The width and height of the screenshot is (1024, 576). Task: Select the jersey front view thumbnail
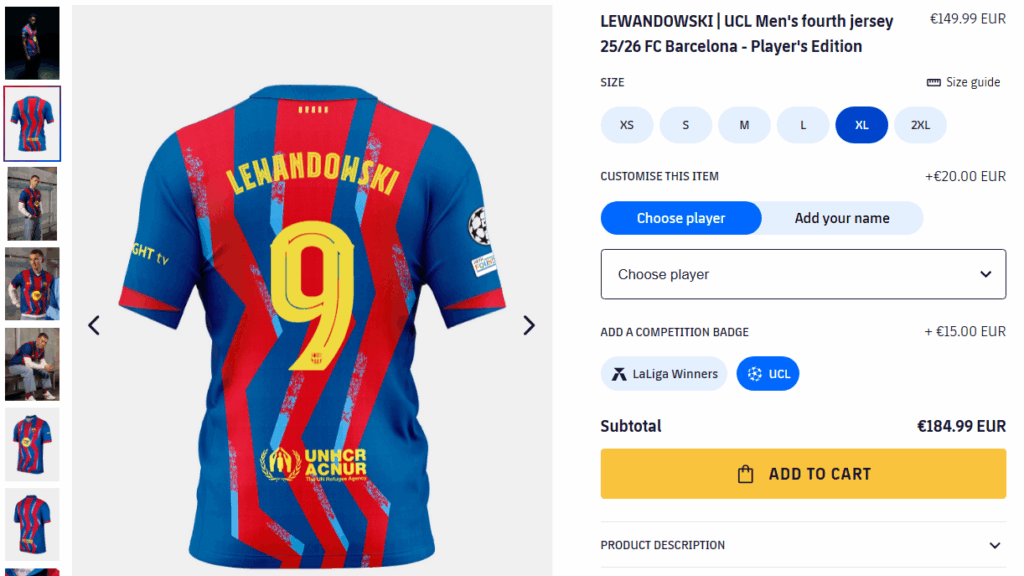[32, 444]
